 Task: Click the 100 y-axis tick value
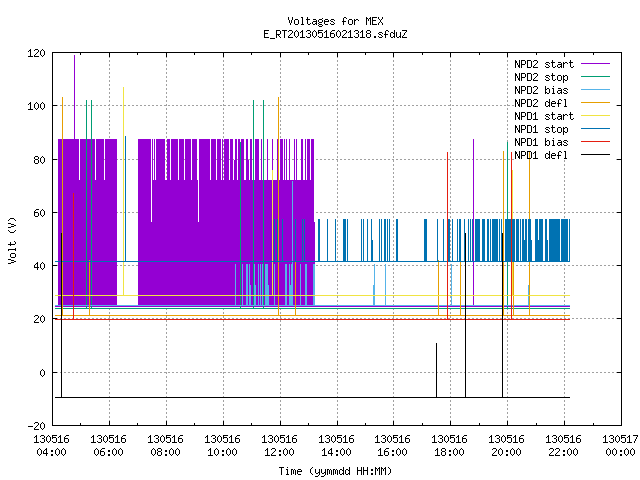[x=36, y=106]
